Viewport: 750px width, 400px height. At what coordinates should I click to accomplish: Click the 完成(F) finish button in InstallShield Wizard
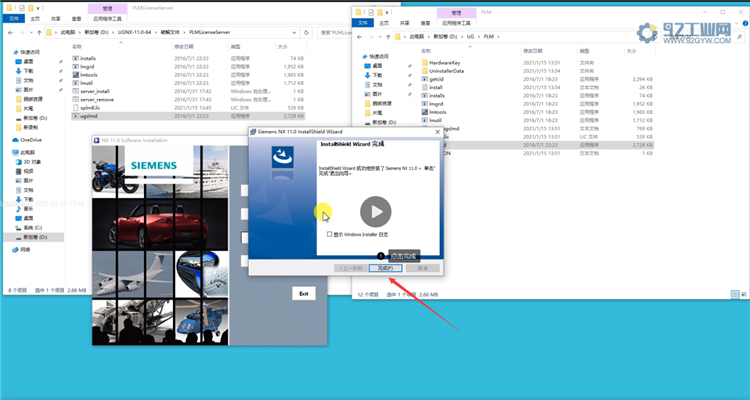click(x=385, y=268)
